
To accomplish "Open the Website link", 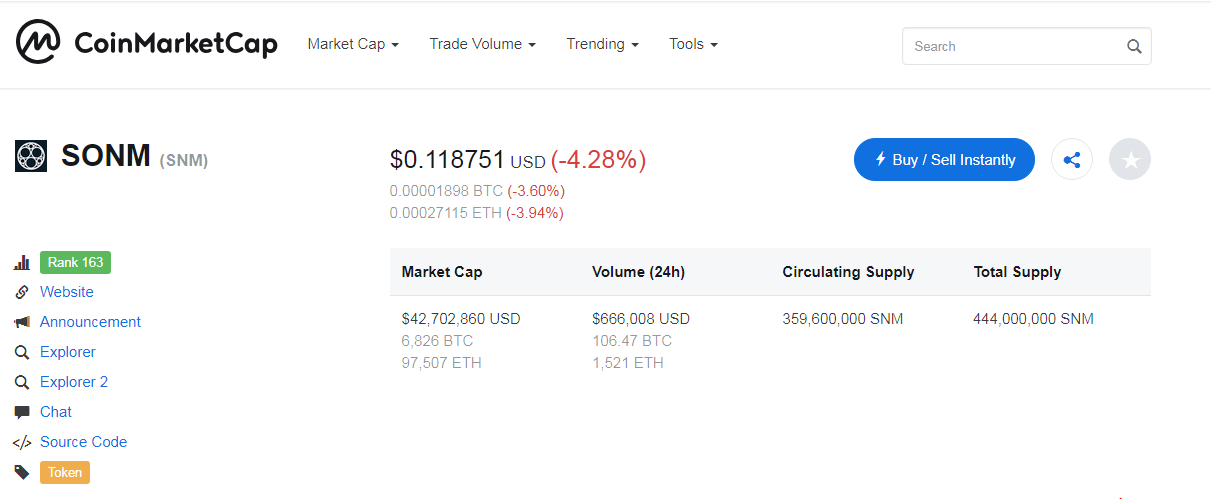I will (67, 292).
